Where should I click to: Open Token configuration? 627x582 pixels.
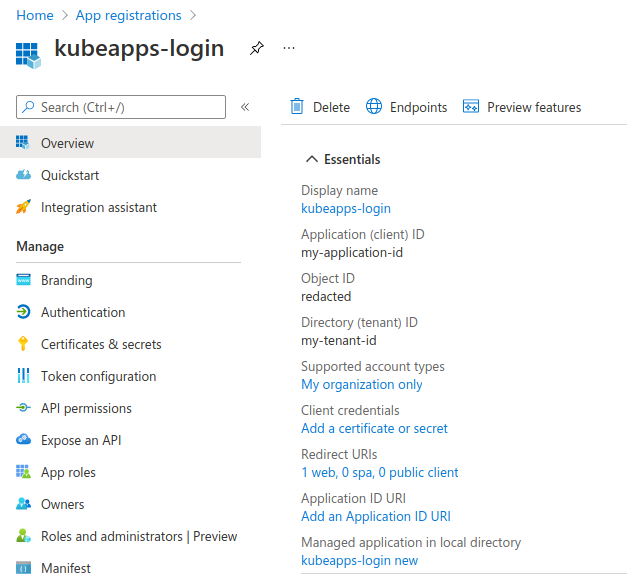(x=98, y=376)
